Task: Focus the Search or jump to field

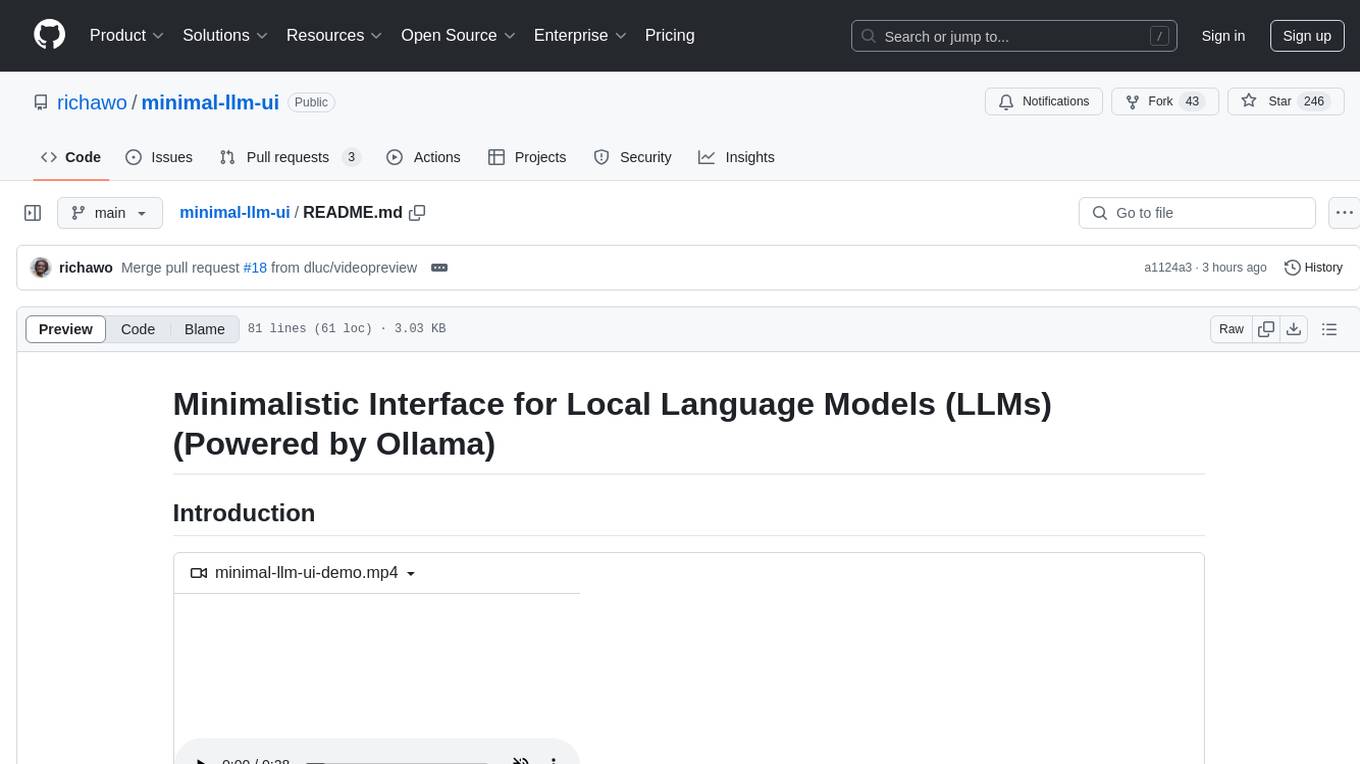Action: coord(1014,36)
